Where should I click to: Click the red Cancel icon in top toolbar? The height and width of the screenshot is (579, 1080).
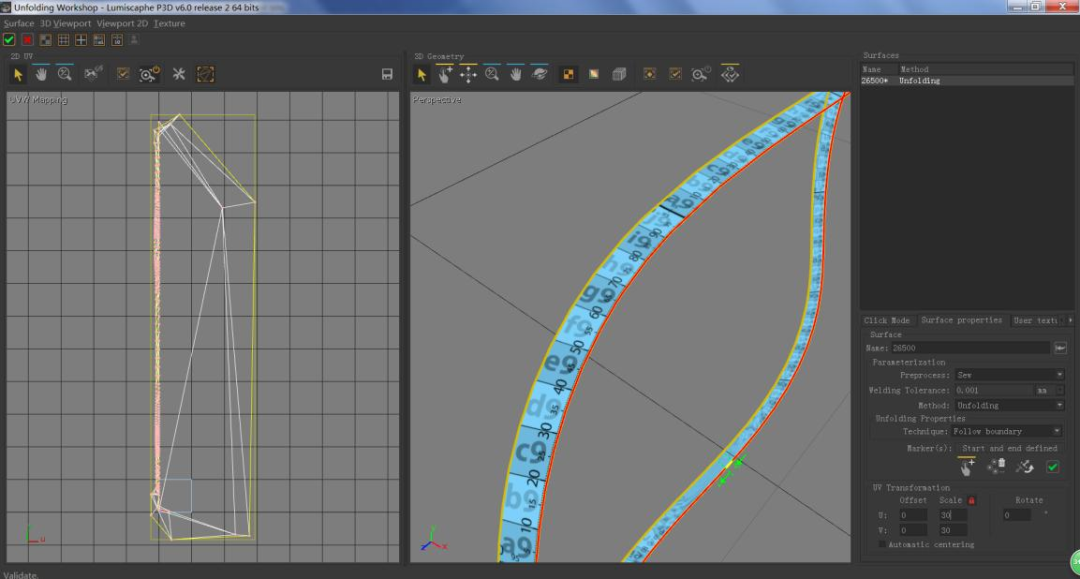pos(27,40)
